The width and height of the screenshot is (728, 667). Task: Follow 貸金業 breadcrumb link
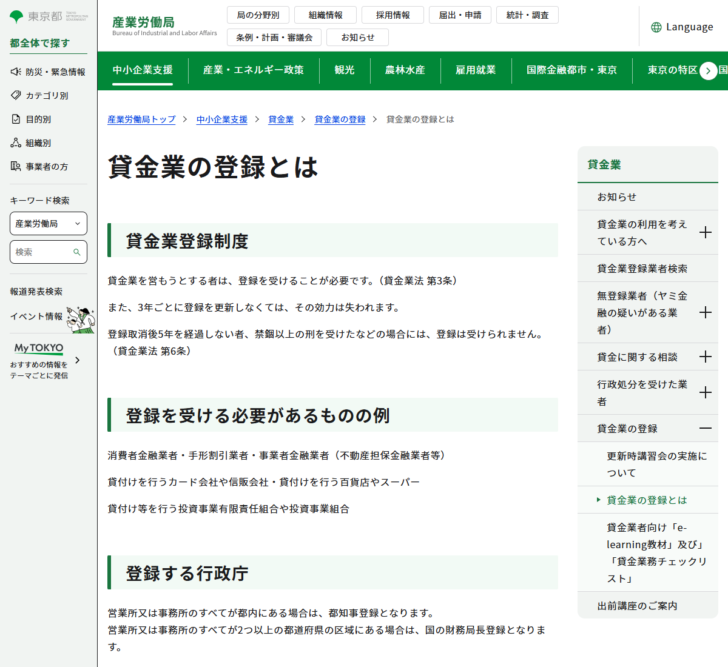click(x=281, y=119)
